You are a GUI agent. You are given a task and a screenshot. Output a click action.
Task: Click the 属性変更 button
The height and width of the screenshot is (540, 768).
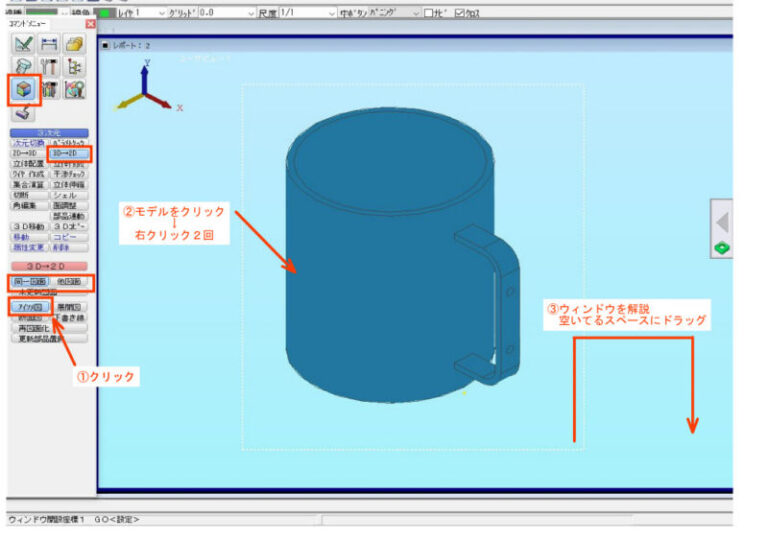[x=29, y=247]
